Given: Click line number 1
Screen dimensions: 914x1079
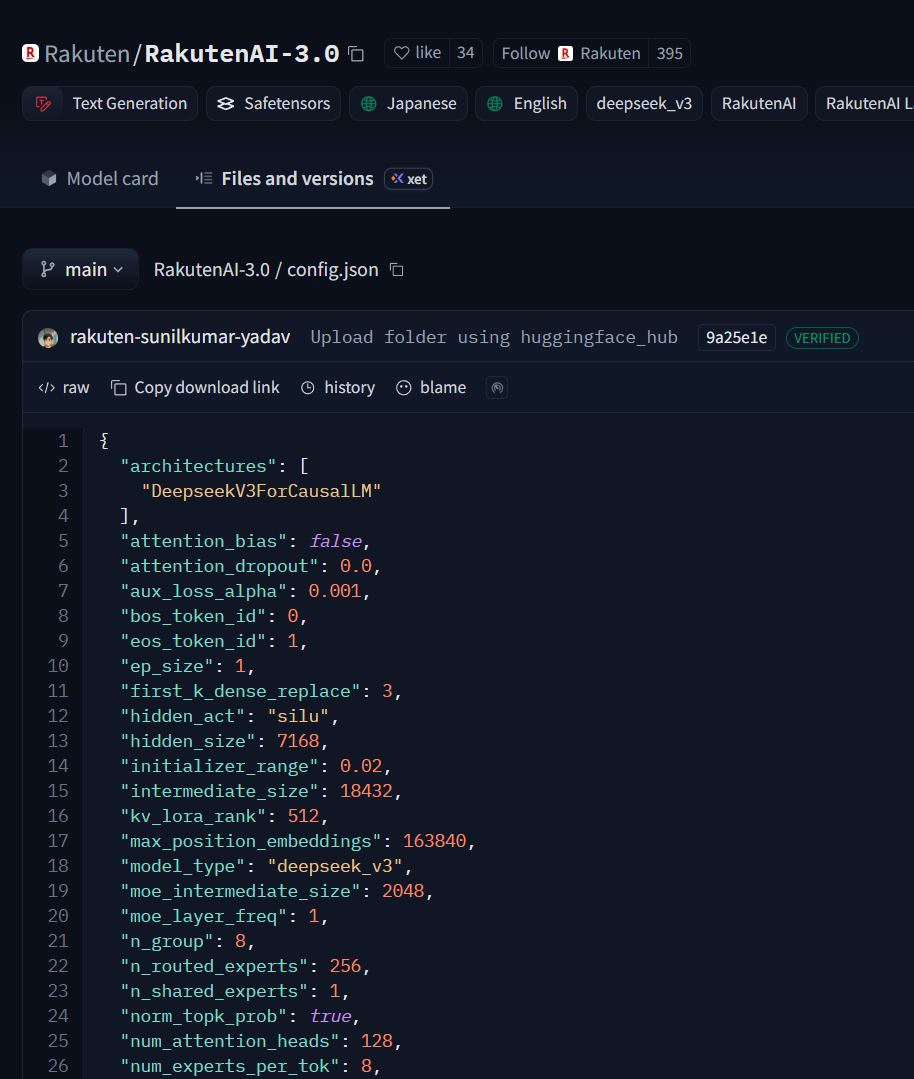Looking at the screenshot, I should (63, 441).
